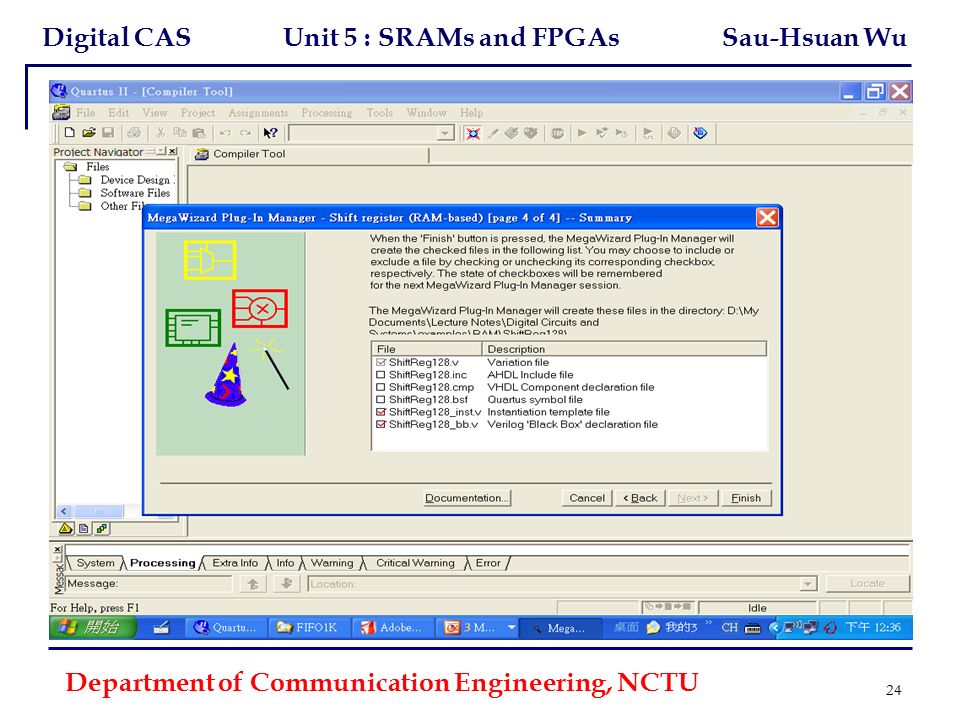
Task: Click the Undo toolbar icon
Action: point(225,133)
